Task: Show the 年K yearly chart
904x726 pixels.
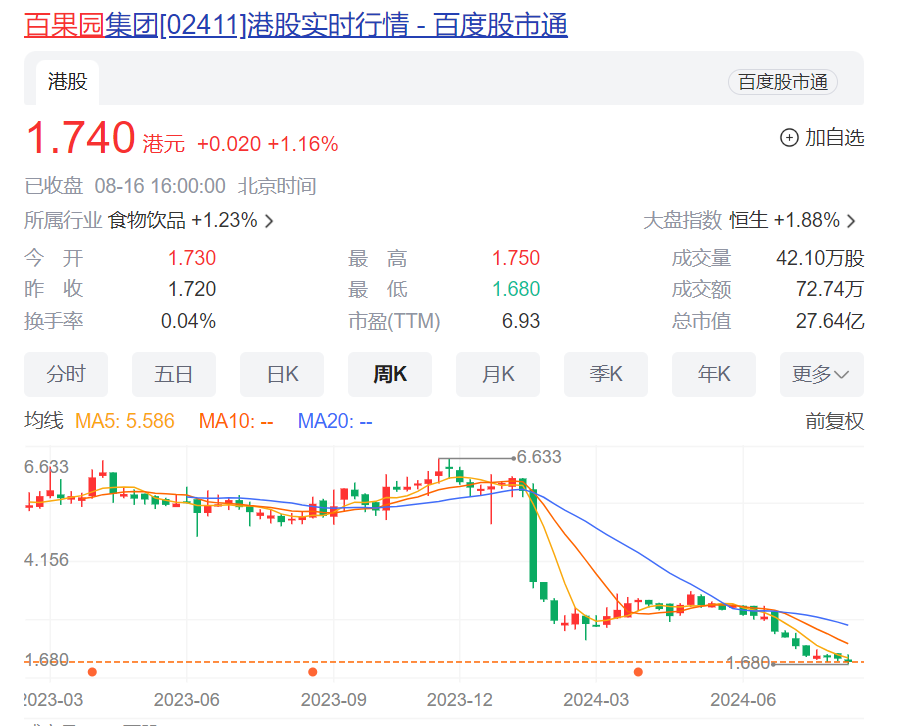Action: click(714, 374)
